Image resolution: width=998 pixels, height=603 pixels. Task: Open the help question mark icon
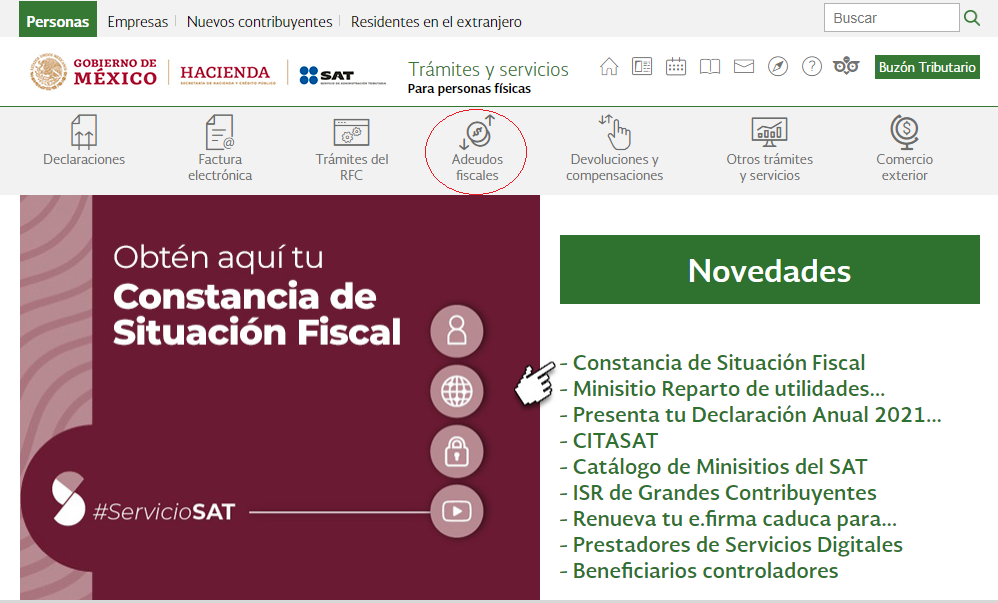click(811, 66)
